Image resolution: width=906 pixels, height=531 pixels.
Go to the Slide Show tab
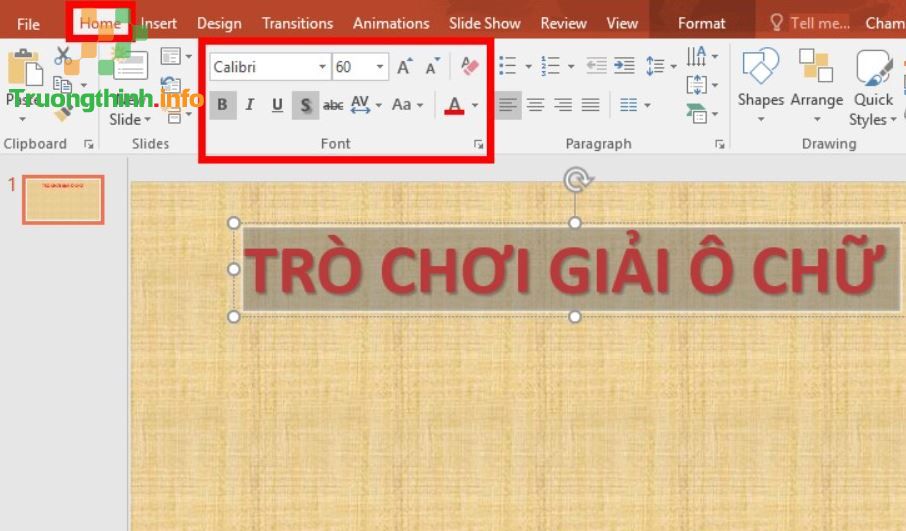[485, 24]
